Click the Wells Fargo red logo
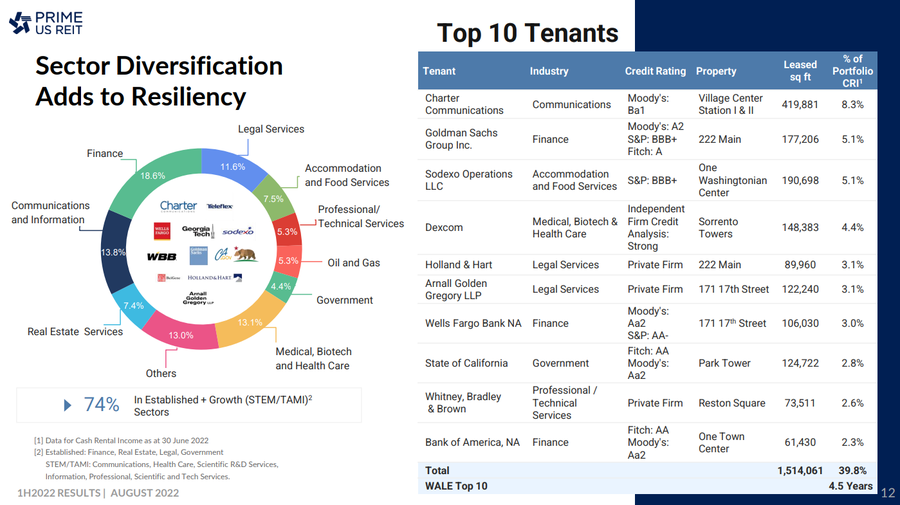This screenshot has height=505, width=900. click(162, 231)
